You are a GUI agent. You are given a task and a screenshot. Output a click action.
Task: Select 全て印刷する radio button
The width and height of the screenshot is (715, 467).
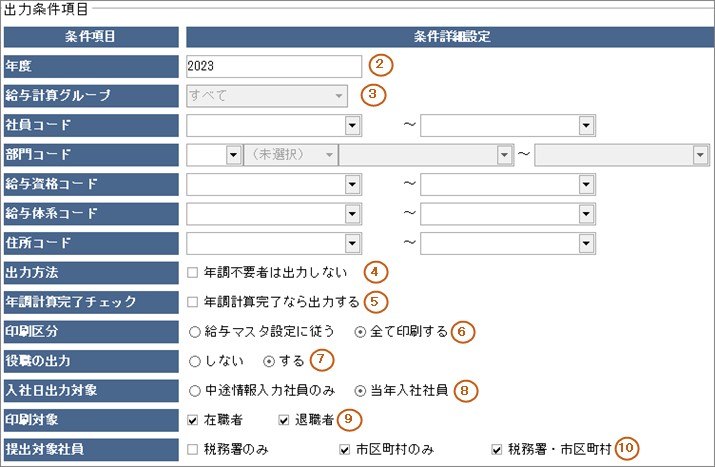pyautogui.click(x=360, y=331)
